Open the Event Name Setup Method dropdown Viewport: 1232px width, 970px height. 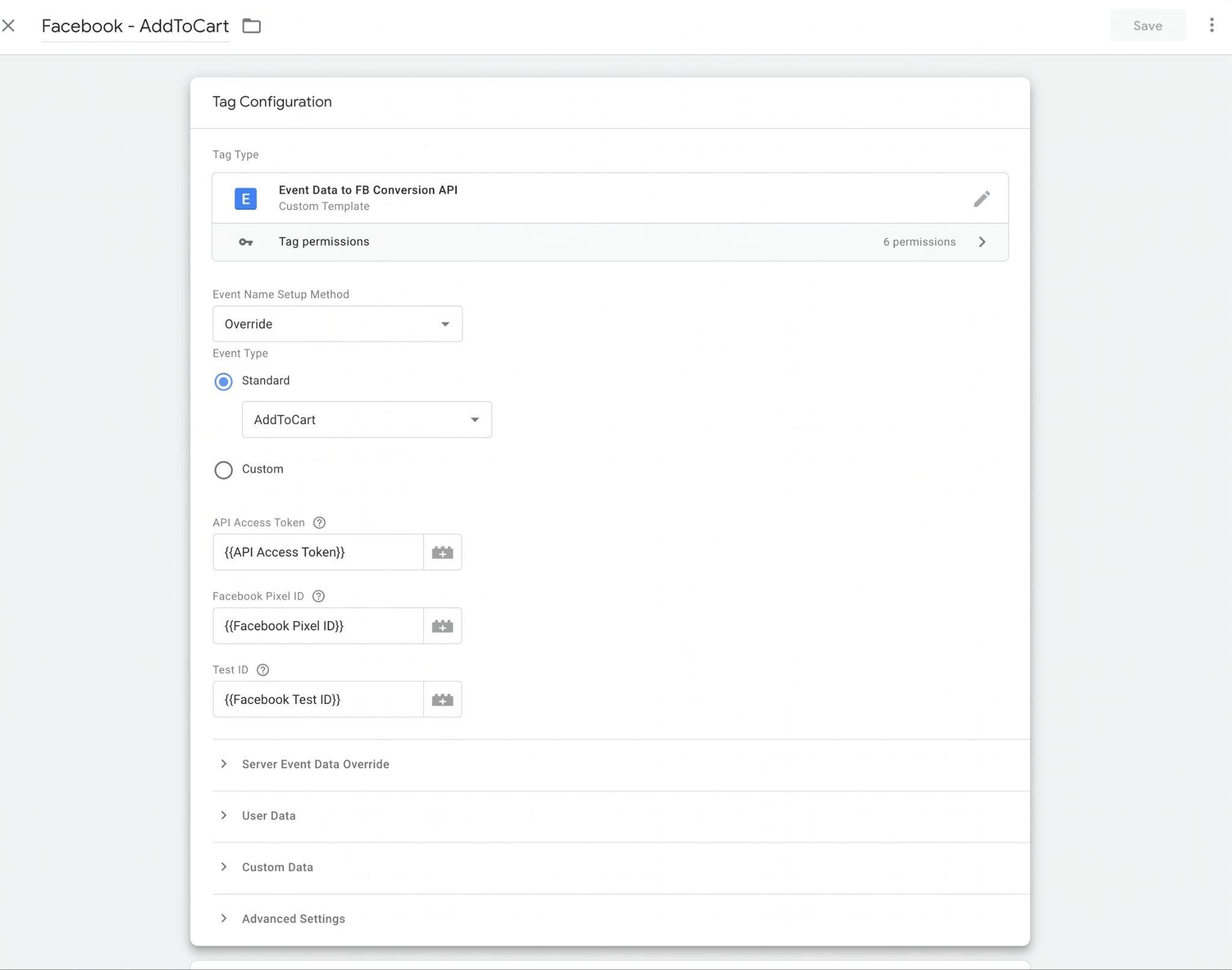pos(337,324)
